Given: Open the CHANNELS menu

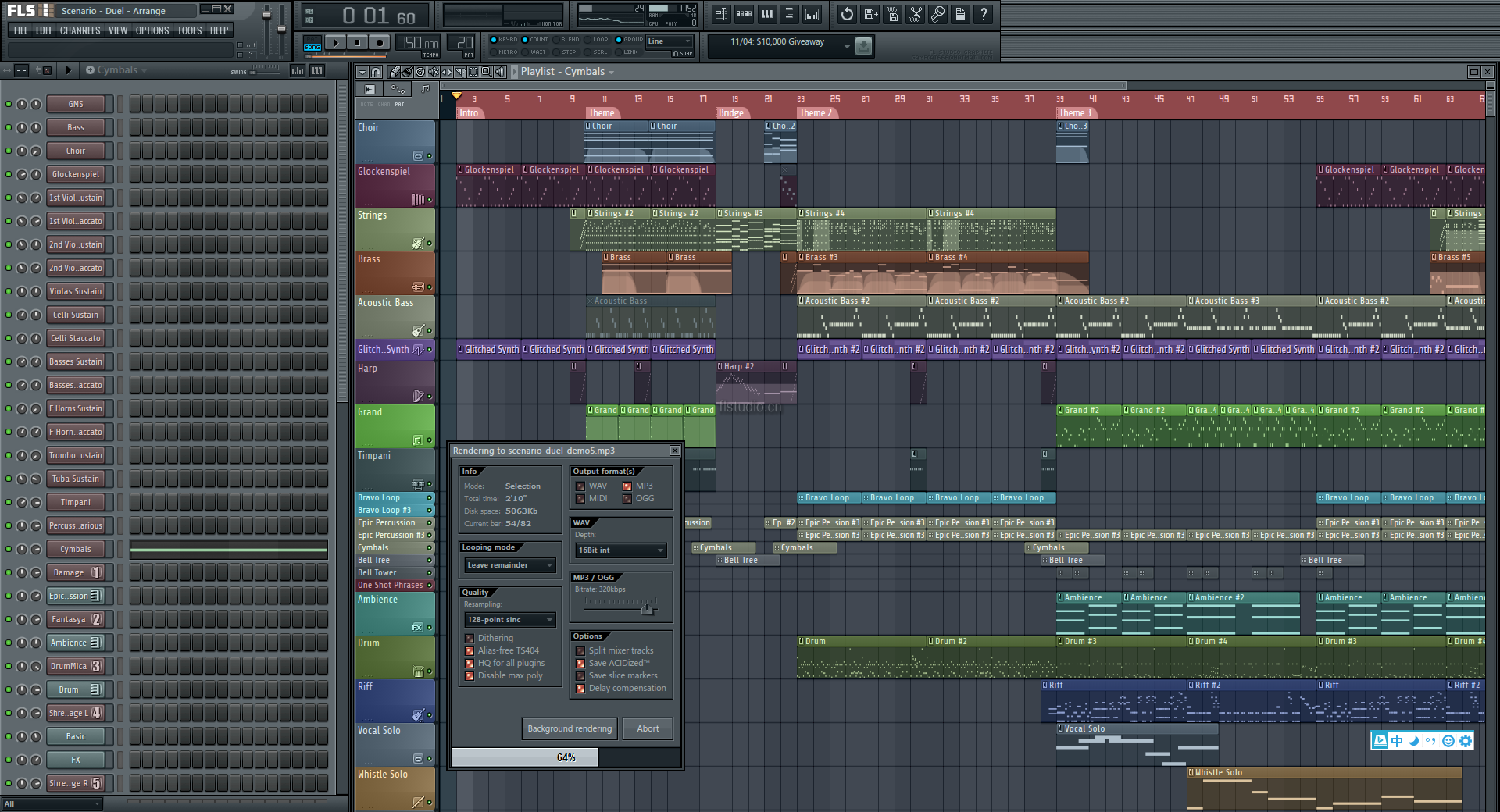Looking at the screenshot, I should click(80, 30).
